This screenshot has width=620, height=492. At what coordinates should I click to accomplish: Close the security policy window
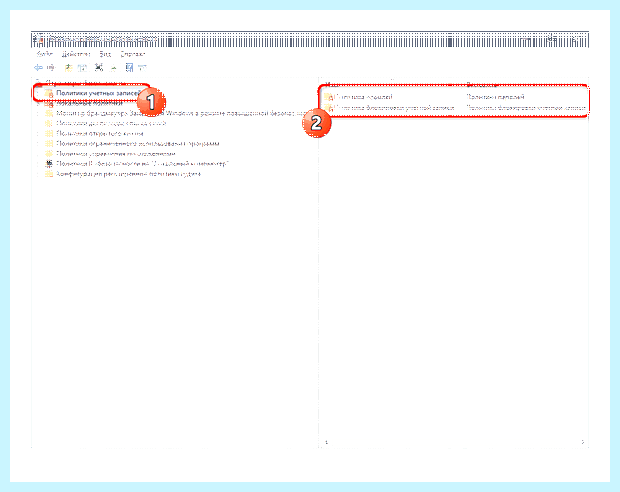[x=575, y=39]
